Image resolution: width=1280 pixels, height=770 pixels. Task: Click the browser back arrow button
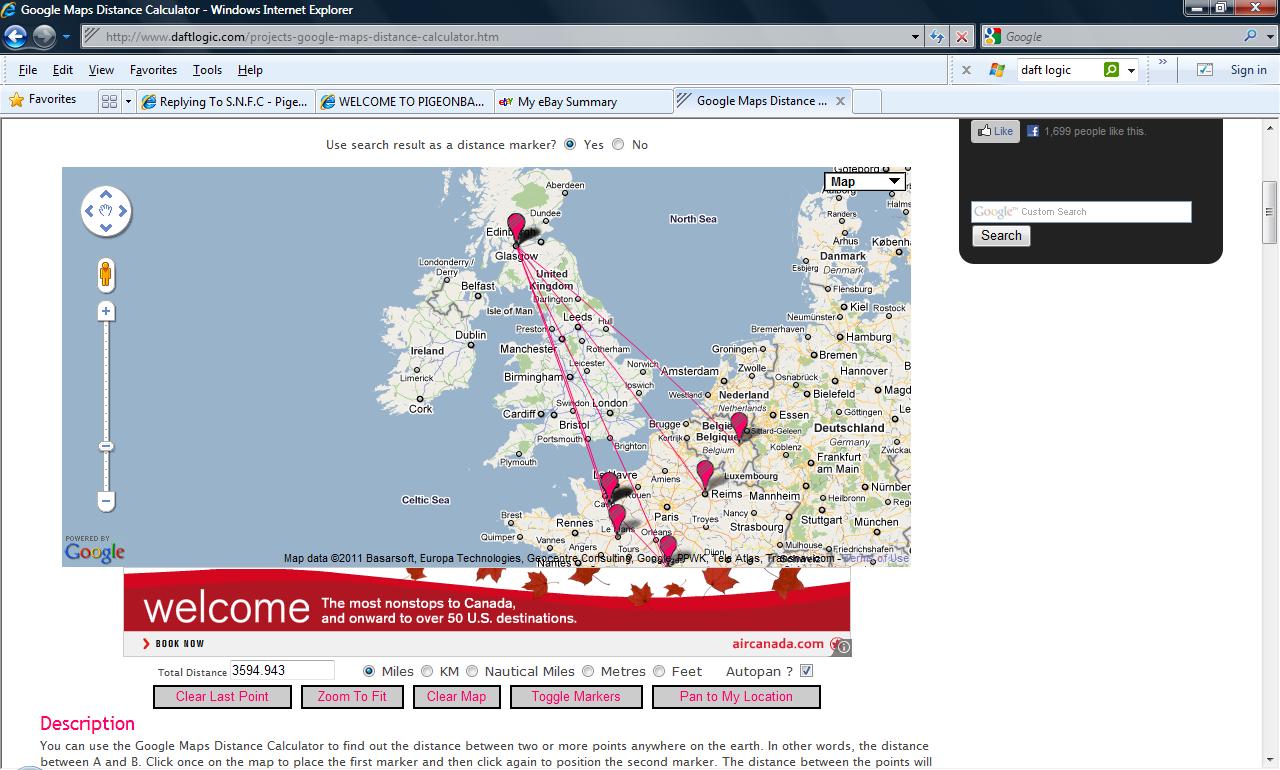point(15,37)
